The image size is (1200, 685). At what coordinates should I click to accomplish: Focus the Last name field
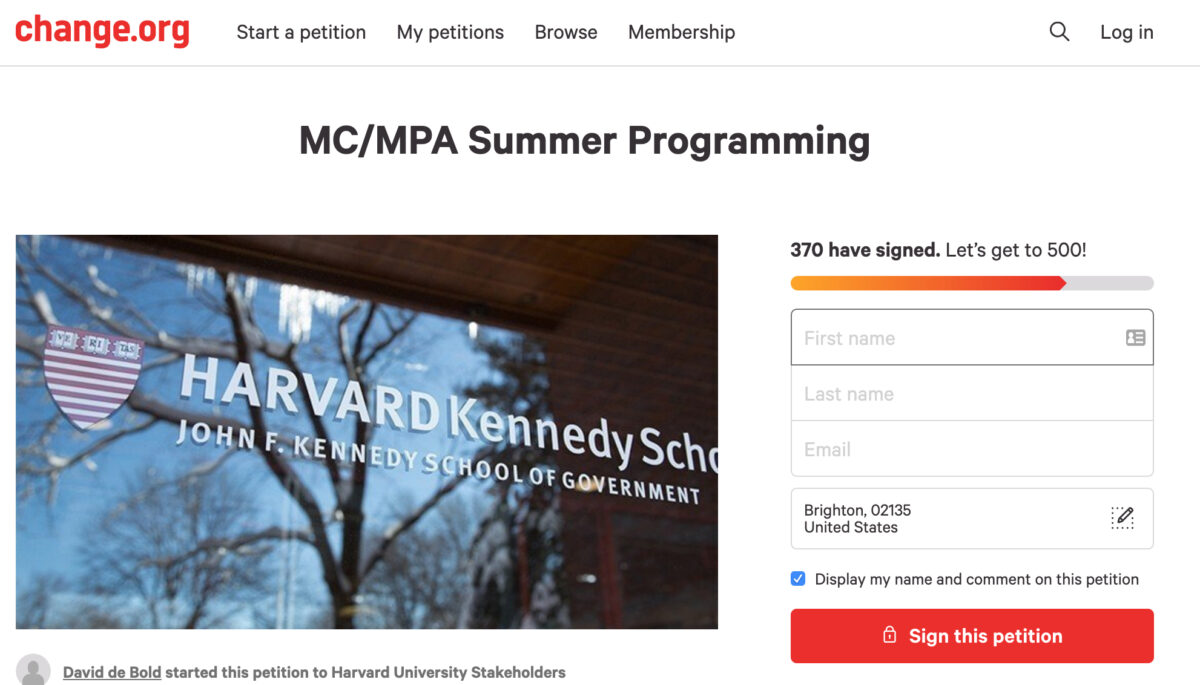[x=970, y=394]
